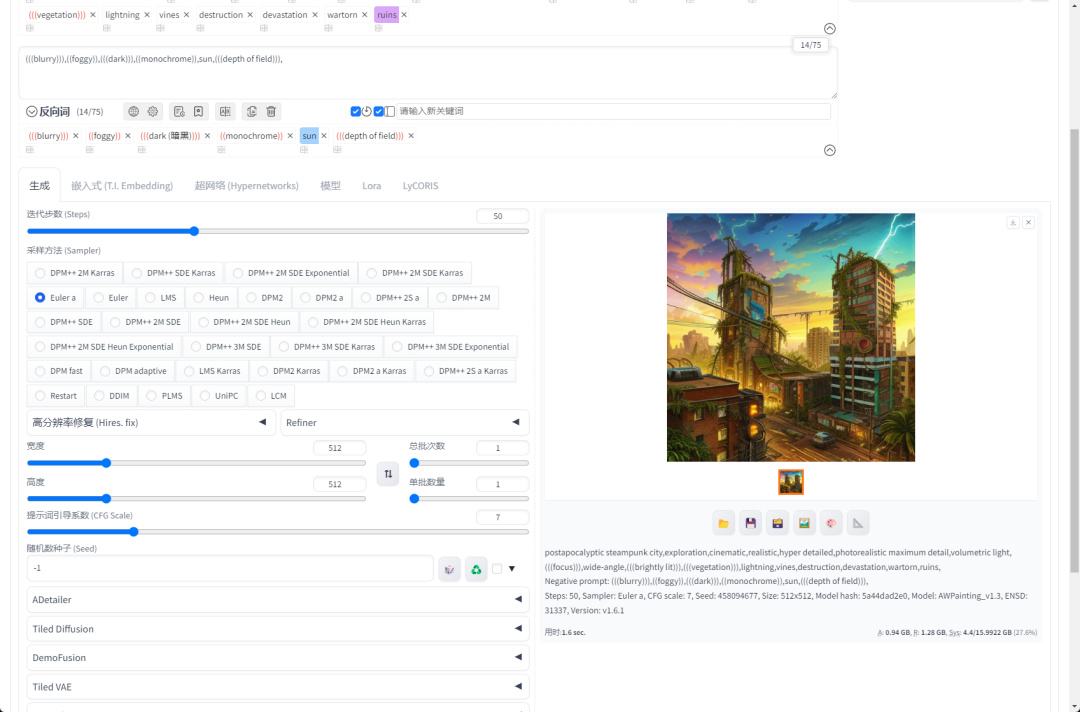
Task: Choose the UniPC sampler
Action: pyautogui.click(x=218, y=396)
